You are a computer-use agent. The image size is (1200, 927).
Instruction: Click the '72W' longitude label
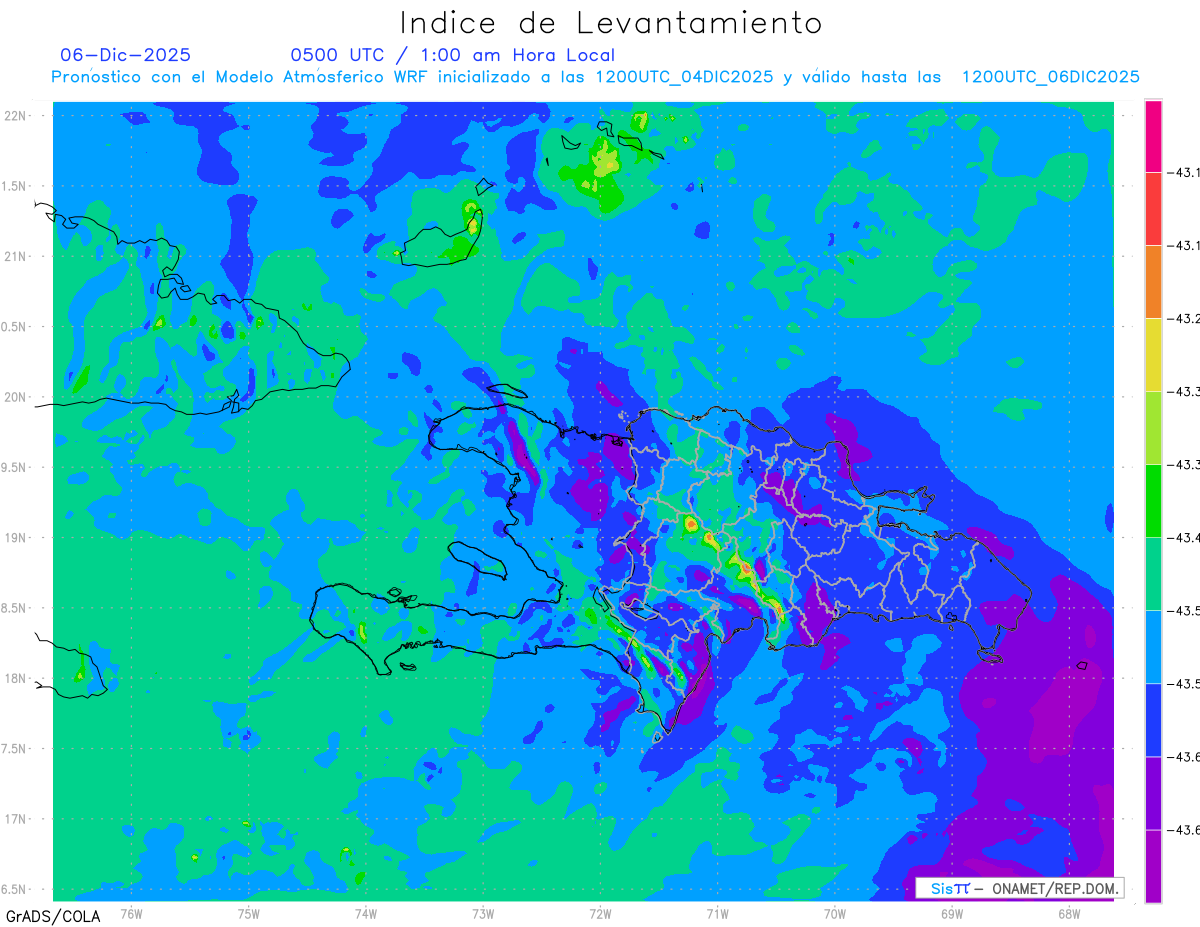tap(600, 913)
